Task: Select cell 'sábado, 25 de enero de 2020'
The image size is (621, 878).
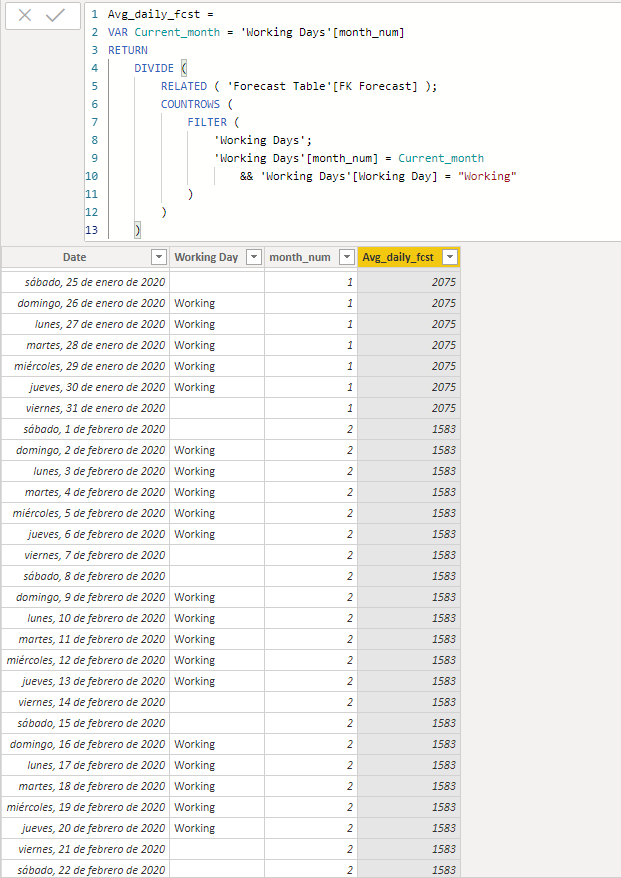Action: tap(85, 282)
